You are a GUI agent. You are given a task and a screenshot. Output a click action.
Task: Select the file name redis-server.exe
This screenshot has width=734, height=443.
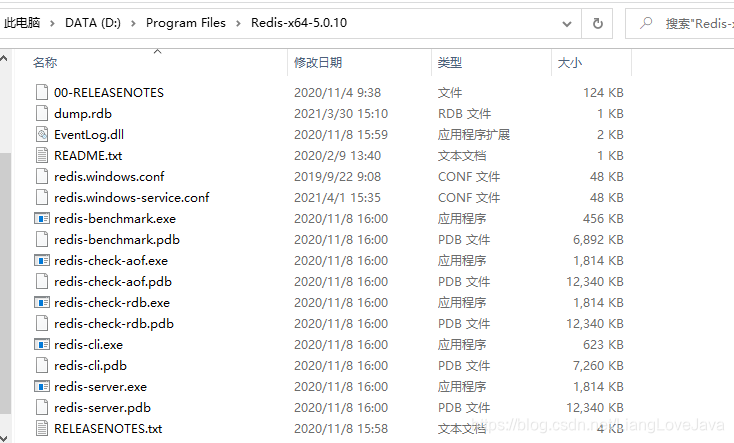tap(100, 386)
